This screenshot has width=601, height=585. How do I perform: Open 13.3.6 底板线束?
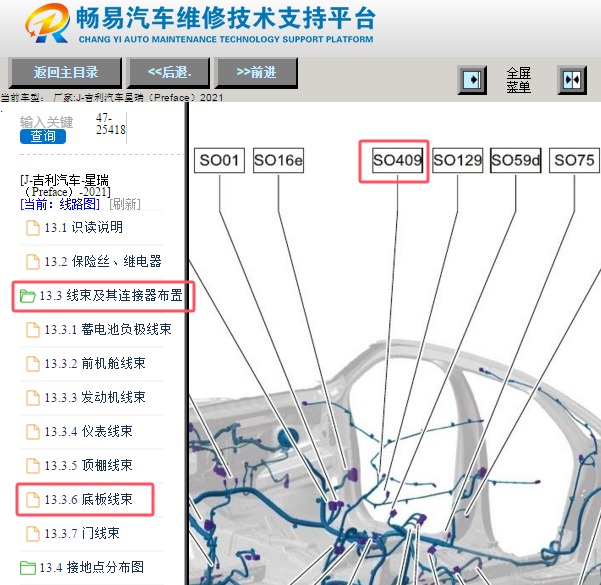click(x=88, y=500)
